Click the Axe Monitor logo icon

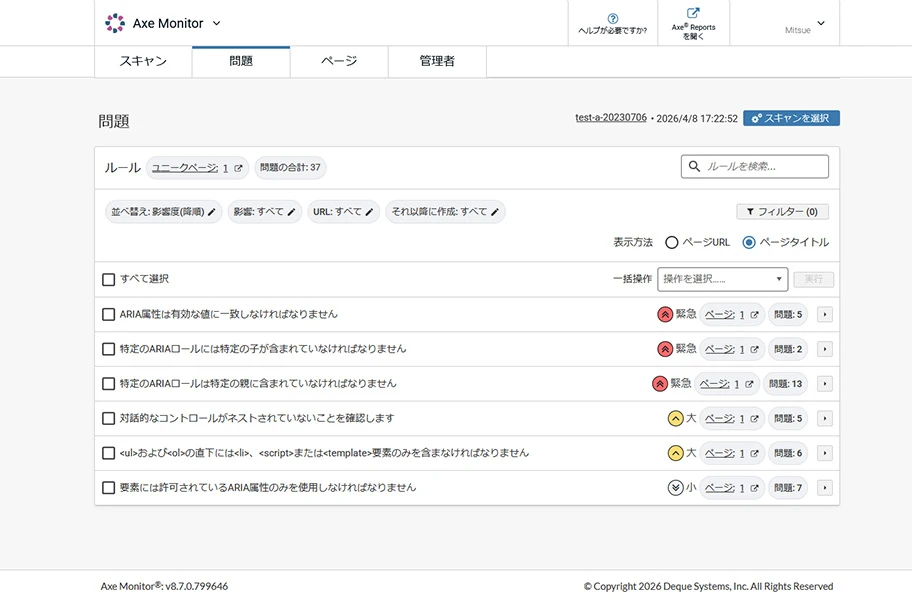click(115, 23)
